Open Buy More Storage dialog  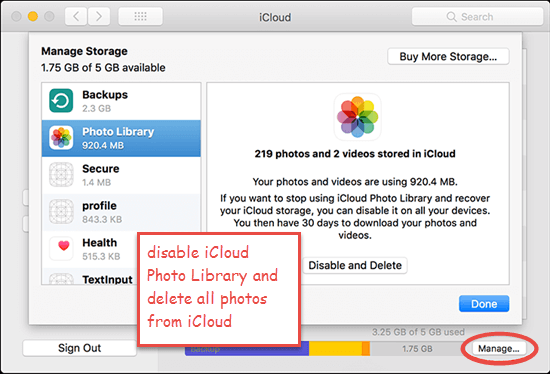pos(448,56)
